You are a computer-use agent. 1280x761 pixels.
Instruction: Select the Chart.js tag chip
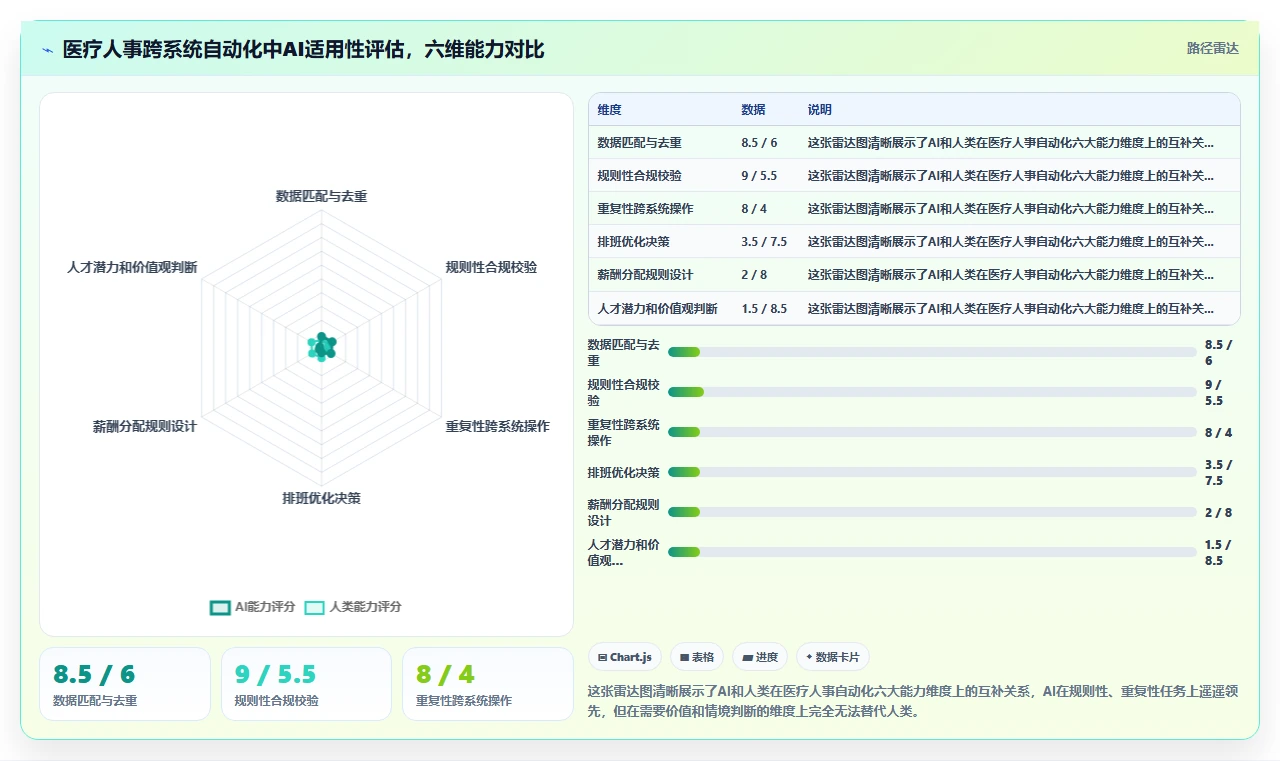(x=625, y=657)
